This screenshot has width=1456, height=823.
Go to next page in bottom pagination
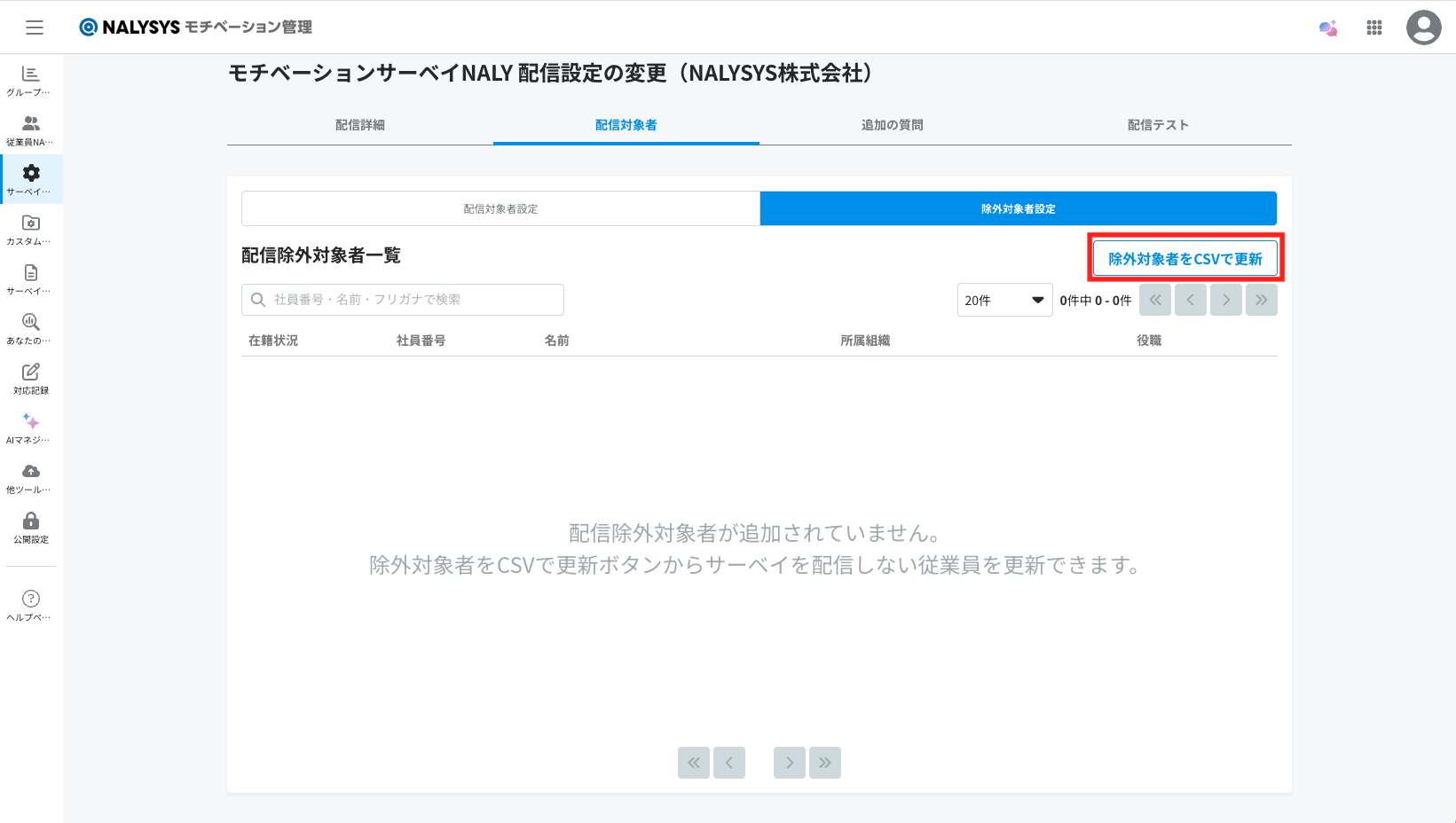click(x=790, y=763)
